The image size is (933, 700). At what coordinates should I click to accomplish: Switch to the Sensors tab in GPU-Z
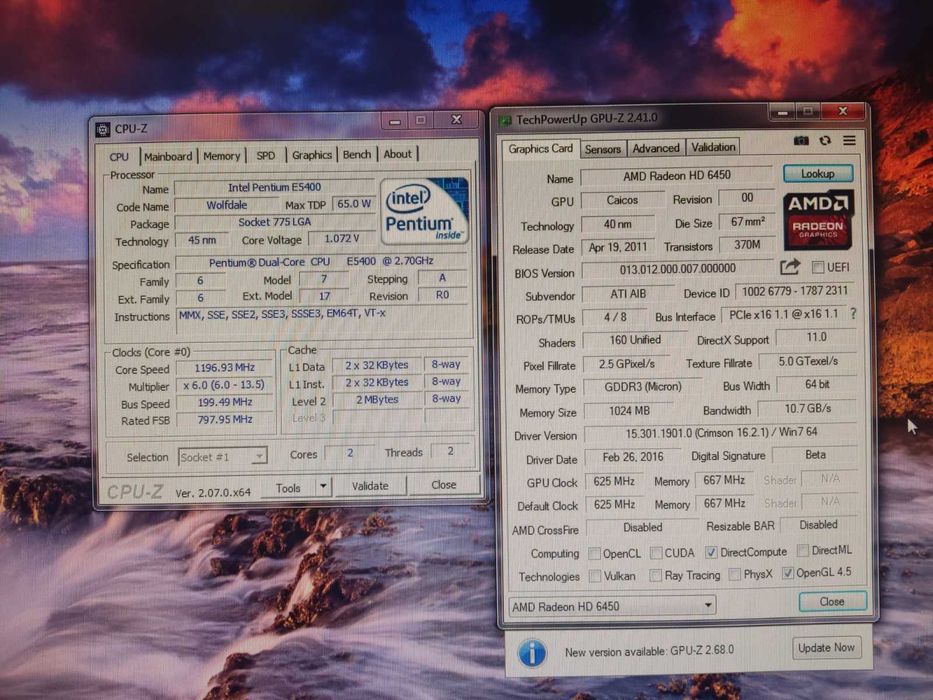tap(602, 149)
